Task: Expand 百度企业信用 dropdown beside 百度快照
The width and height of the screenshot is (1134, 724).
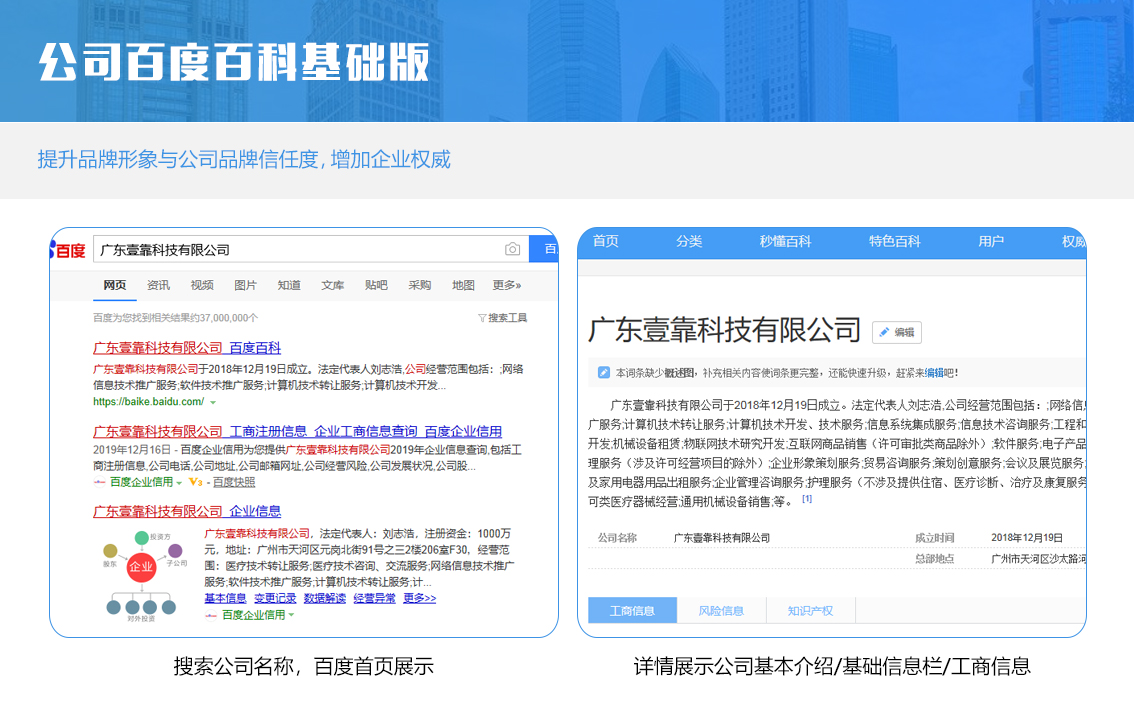Action: [179, 483]
